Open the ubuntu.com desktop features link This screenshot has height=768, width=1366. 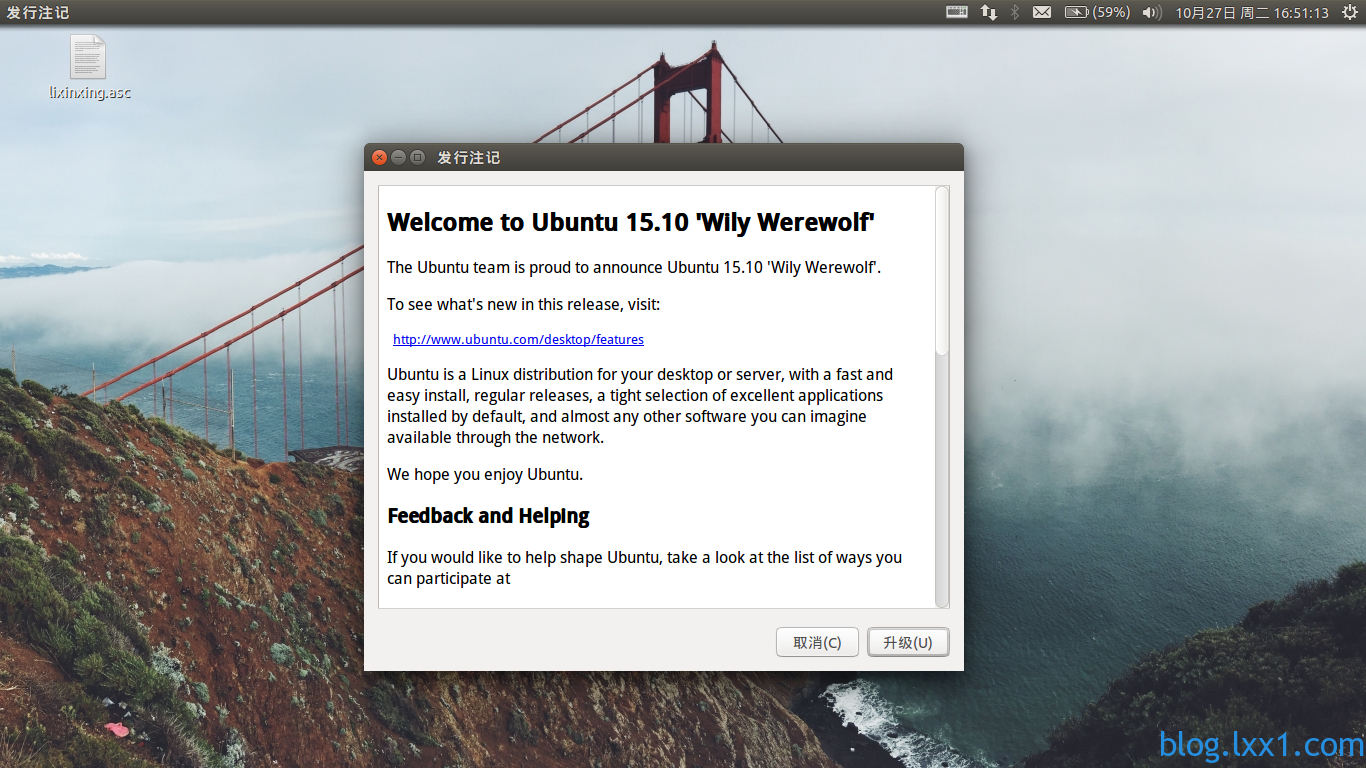pyautogui.click(x=518, y=339)
